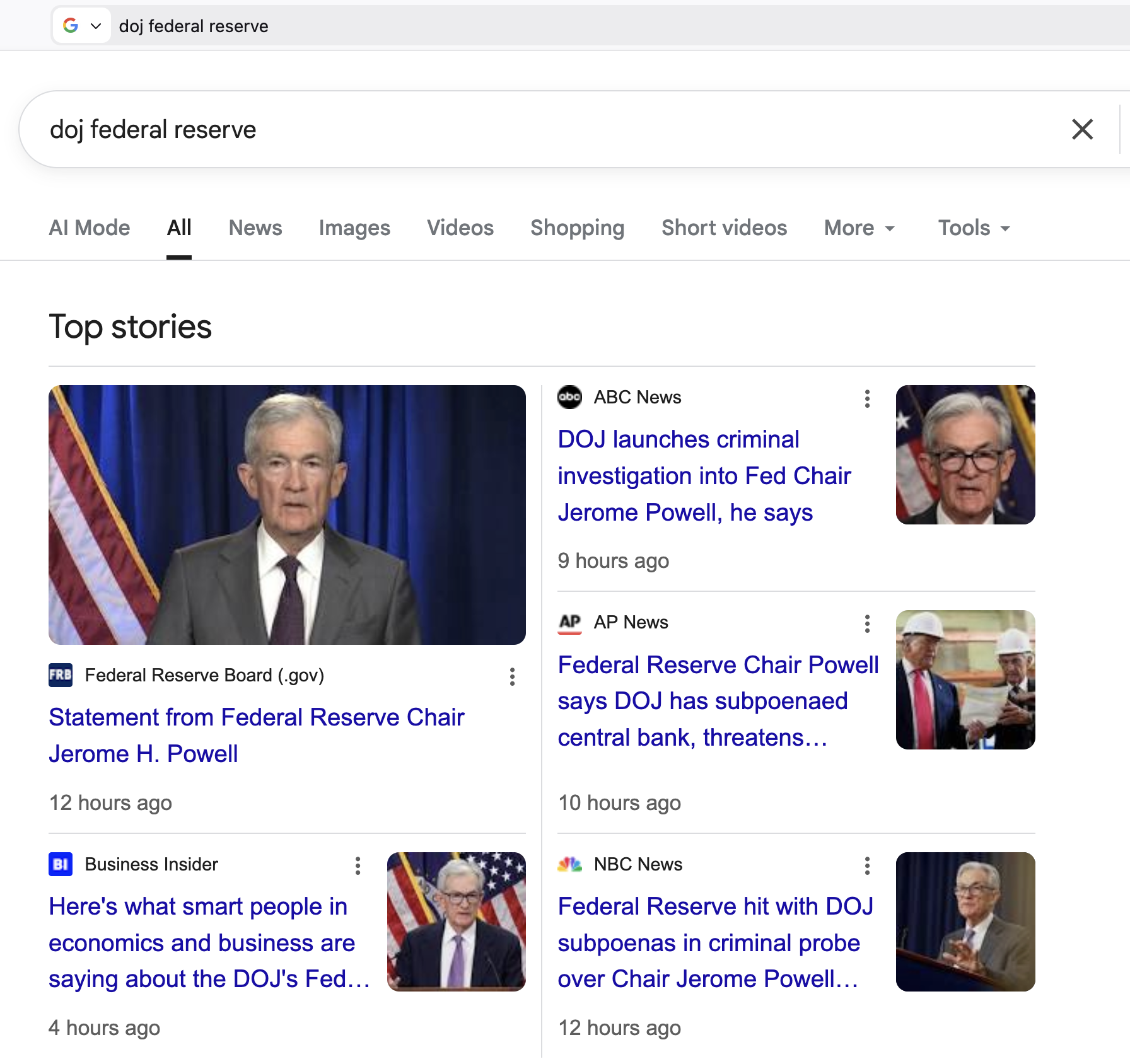Click 'Federal Reserve Board (.gov)' source name
1130x1064 pixels.
click(204, 675)
